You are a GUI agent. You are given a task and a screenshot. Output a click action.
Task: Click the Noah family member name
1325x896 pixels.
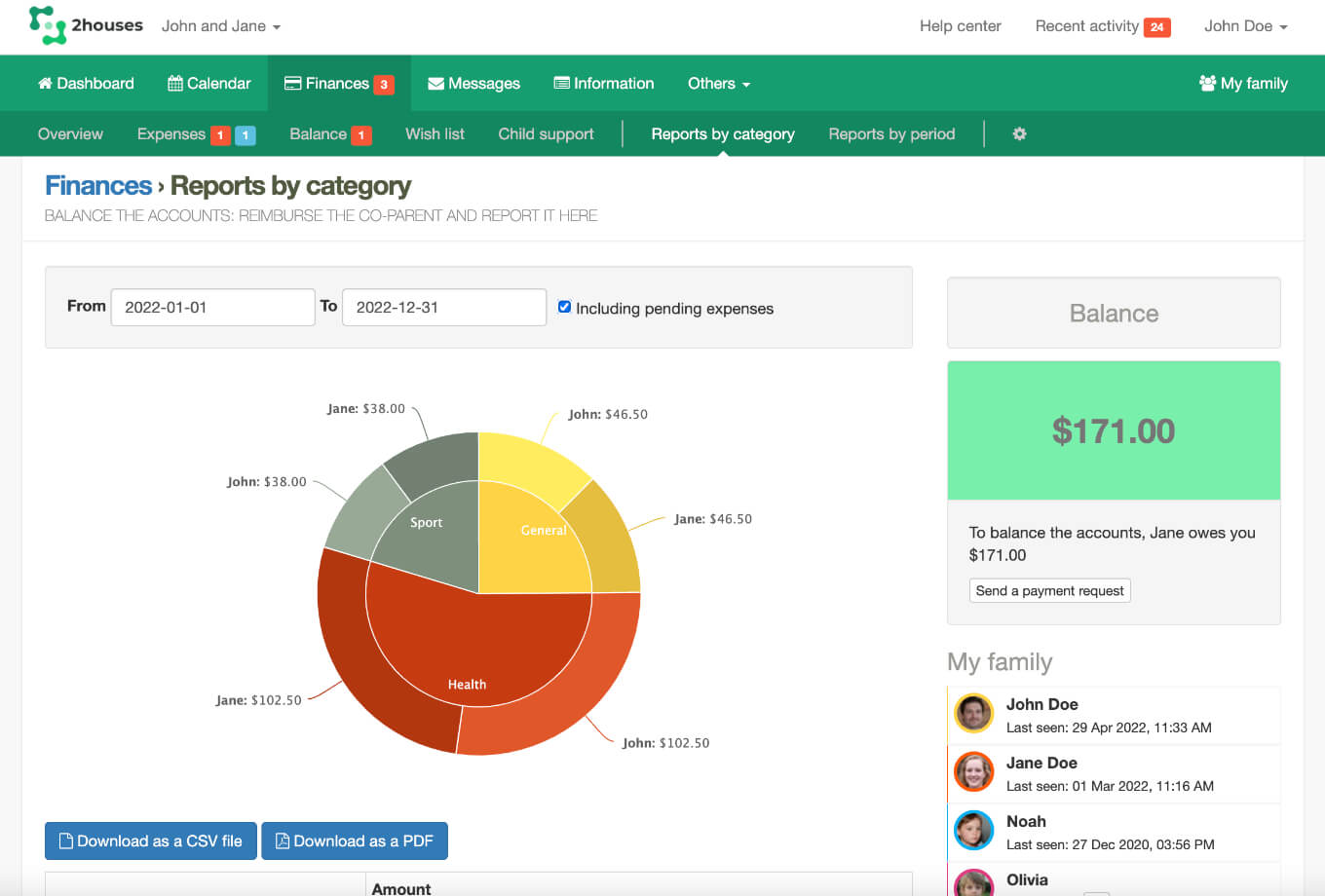(1026, 821)
